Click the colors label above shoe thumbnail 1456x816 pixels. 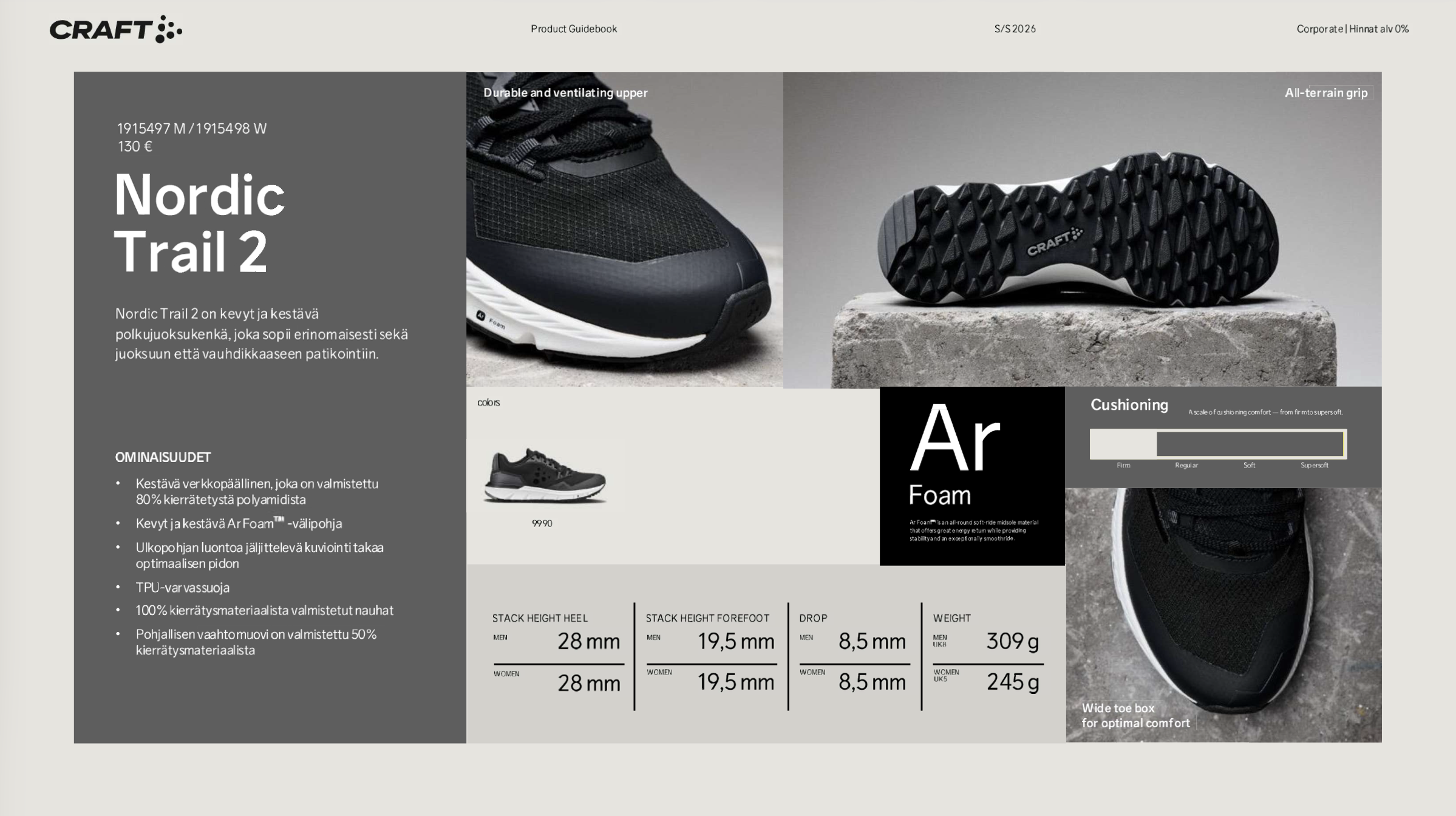click(488, 403)
